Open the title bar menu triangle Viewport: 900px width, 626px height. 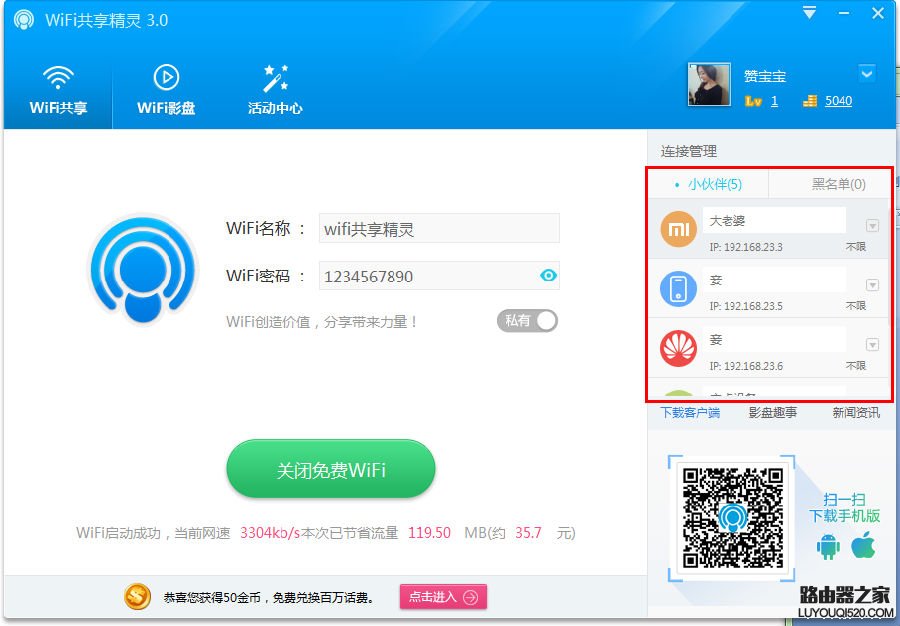click(x=809, y=13)
